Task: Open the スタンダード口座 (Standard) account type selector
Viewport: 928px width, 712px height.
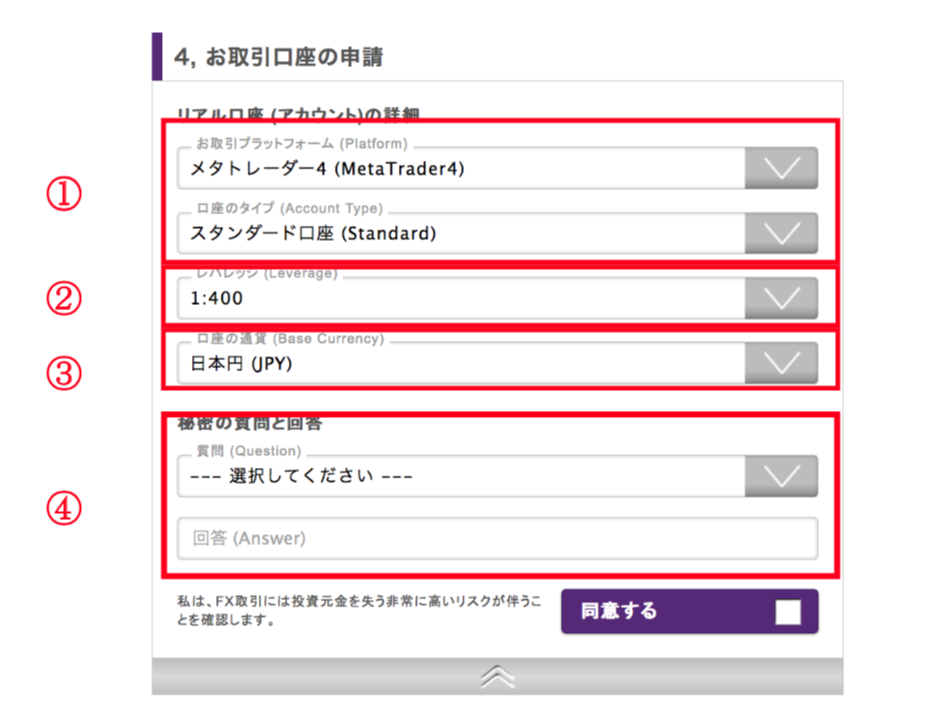Action: pyautogui.click(x=460, y=233)
